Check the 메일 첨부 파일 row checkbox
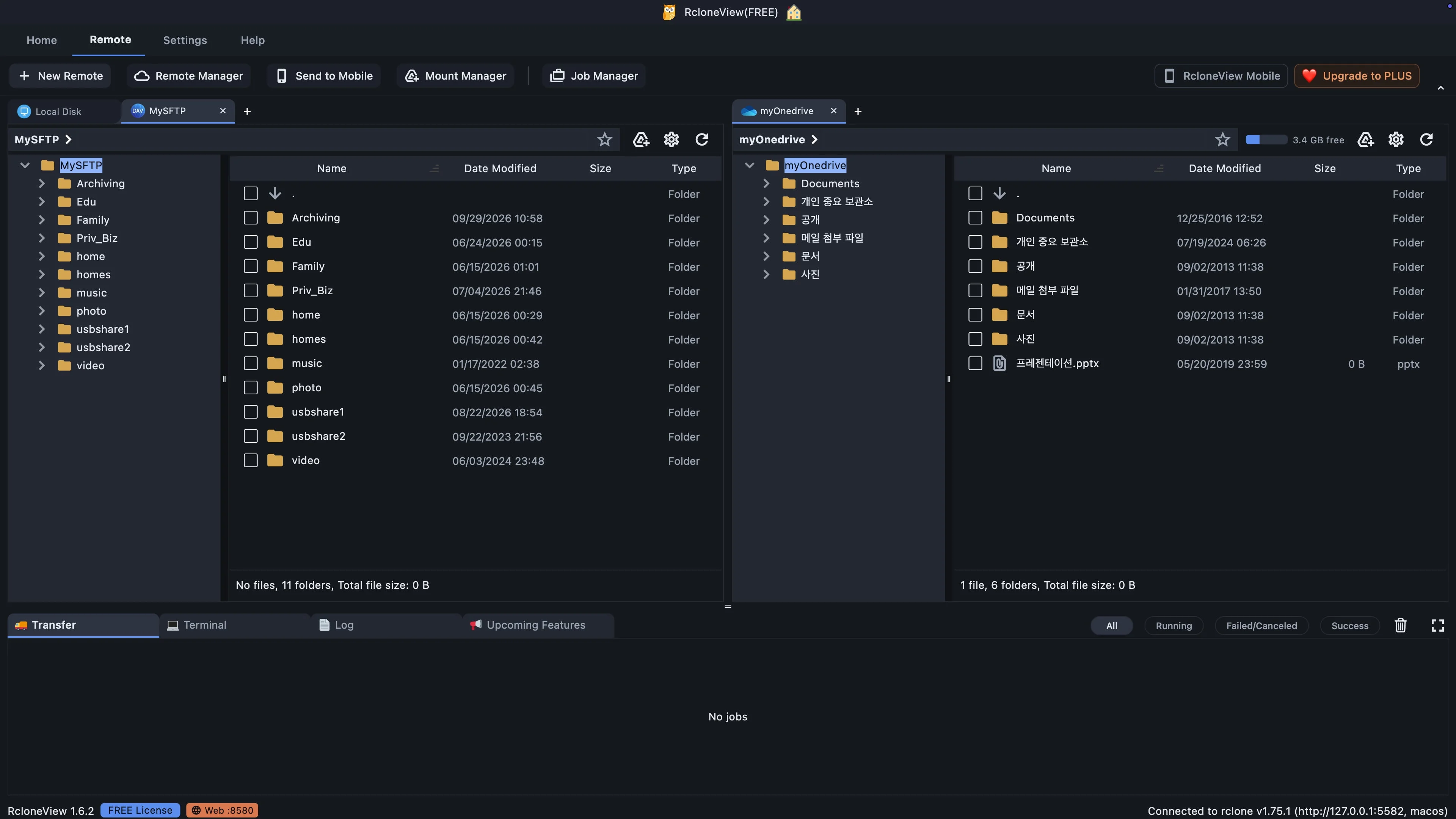This screenshot has width=1456, height=819. (975, 291)
